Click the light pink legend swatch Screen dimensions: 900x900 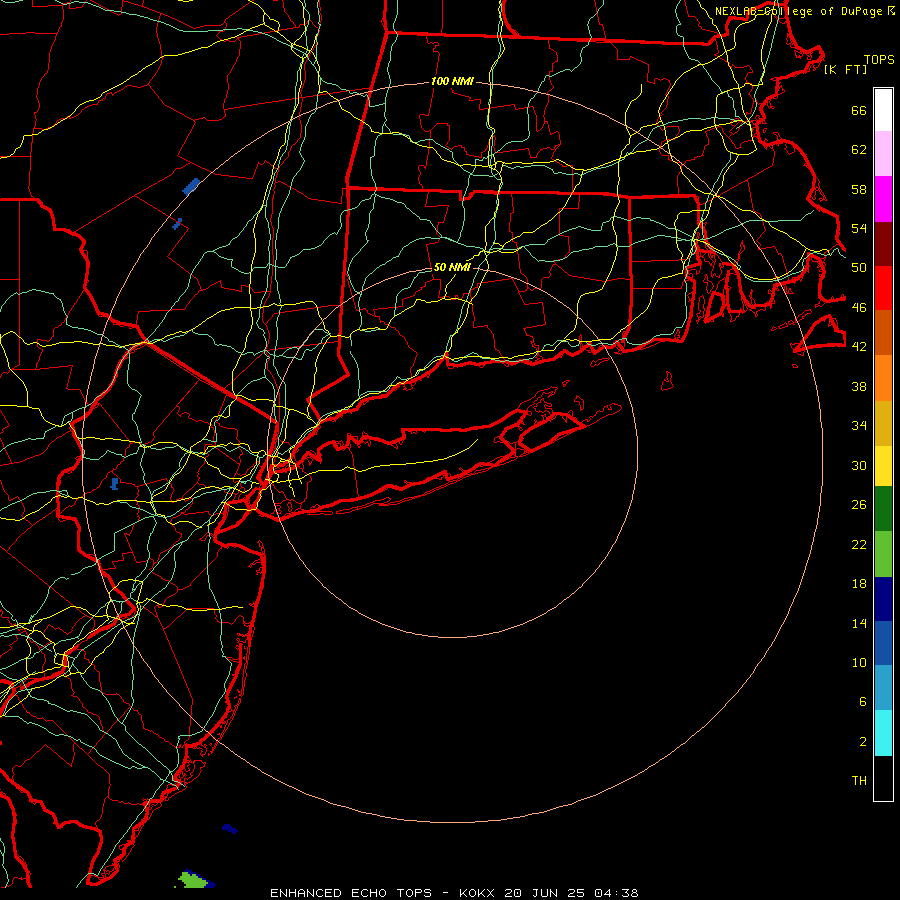pyautogui.click(x=883, y=154)
